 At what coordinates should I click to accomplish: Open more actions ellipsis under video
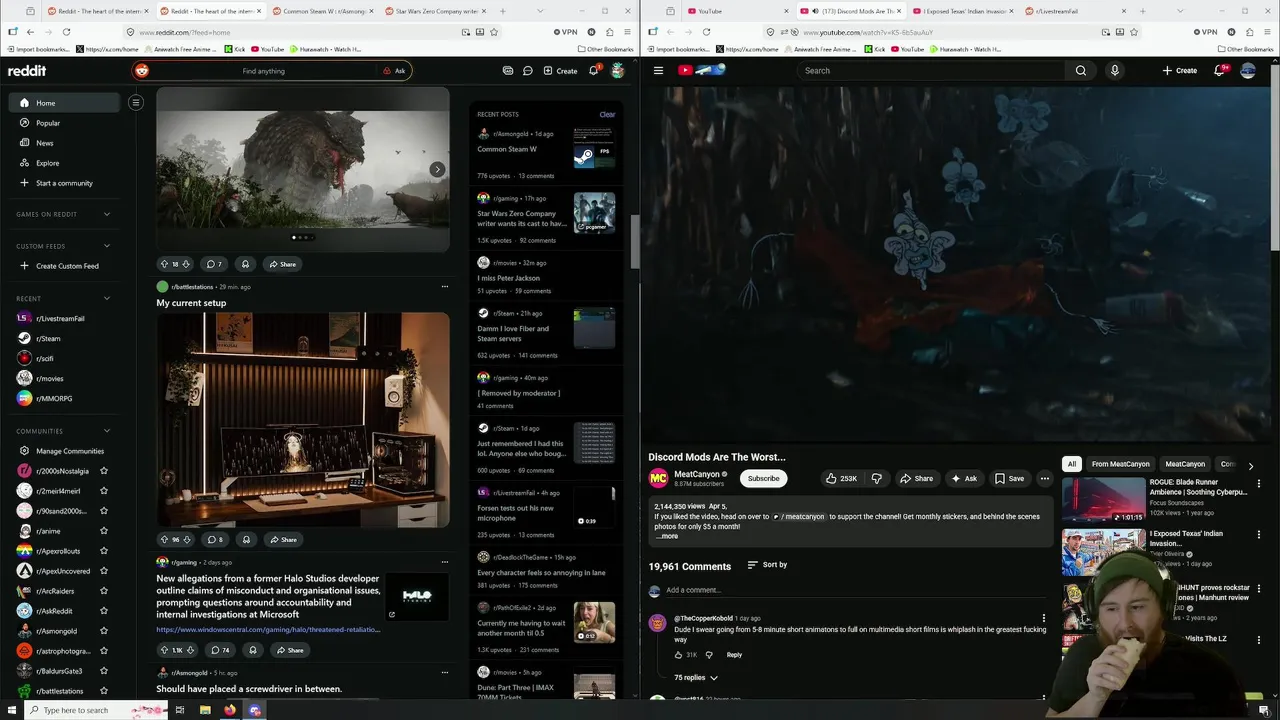pos(1045,478)
